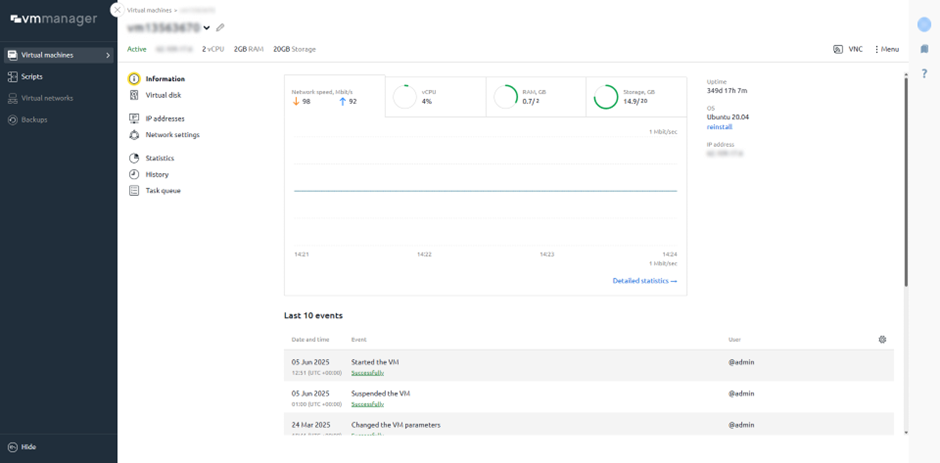Open the three-dot Menu dropdown
The height and width of the screenshot is (463, 940).
[x=886, y=49]
